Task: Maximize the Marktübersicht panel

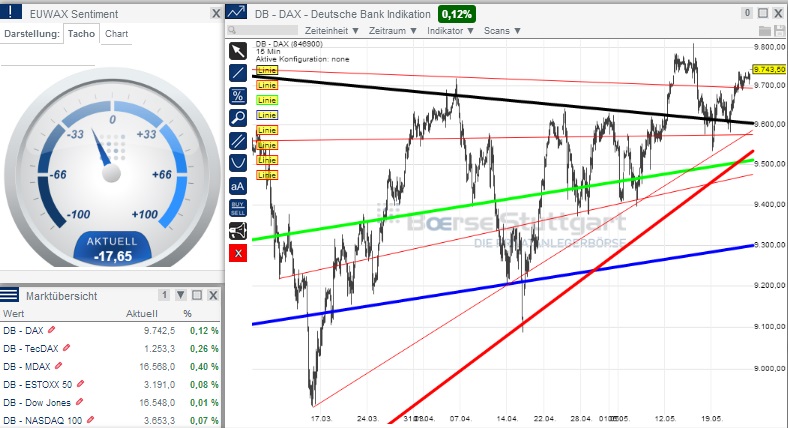Action: [x=197, y=295]
